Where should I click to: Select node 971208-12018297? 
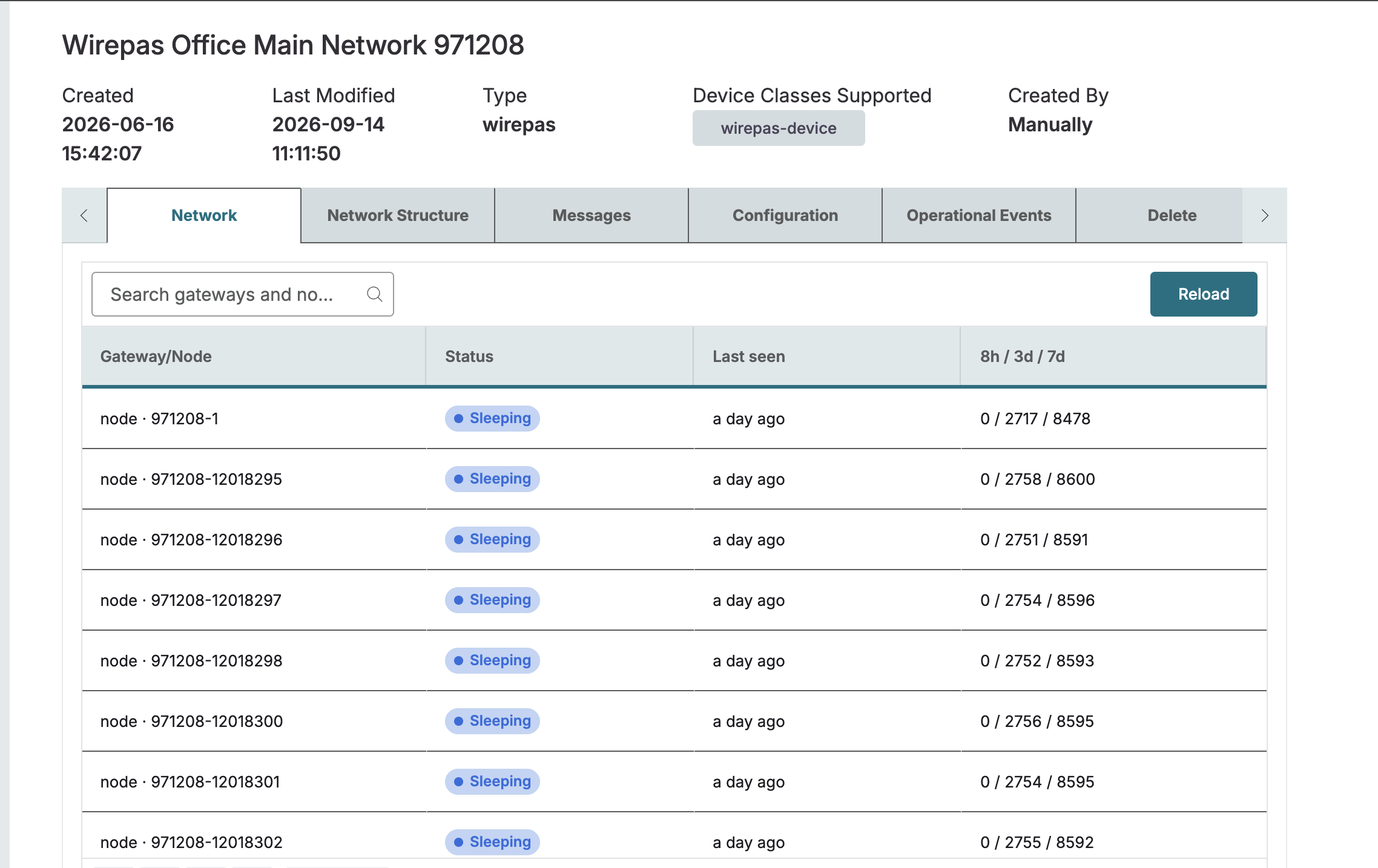[674, 600]
